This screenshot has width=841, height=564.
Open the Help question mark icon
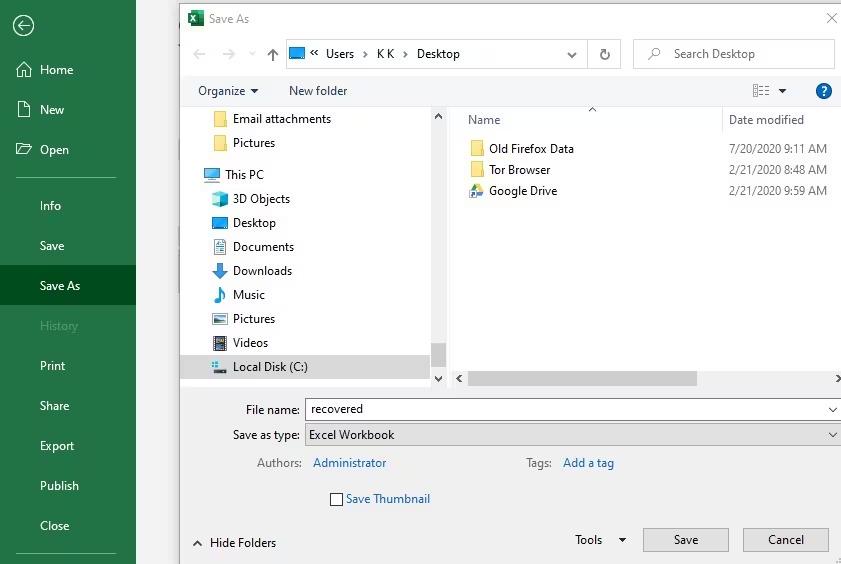(x=824, y=91)
